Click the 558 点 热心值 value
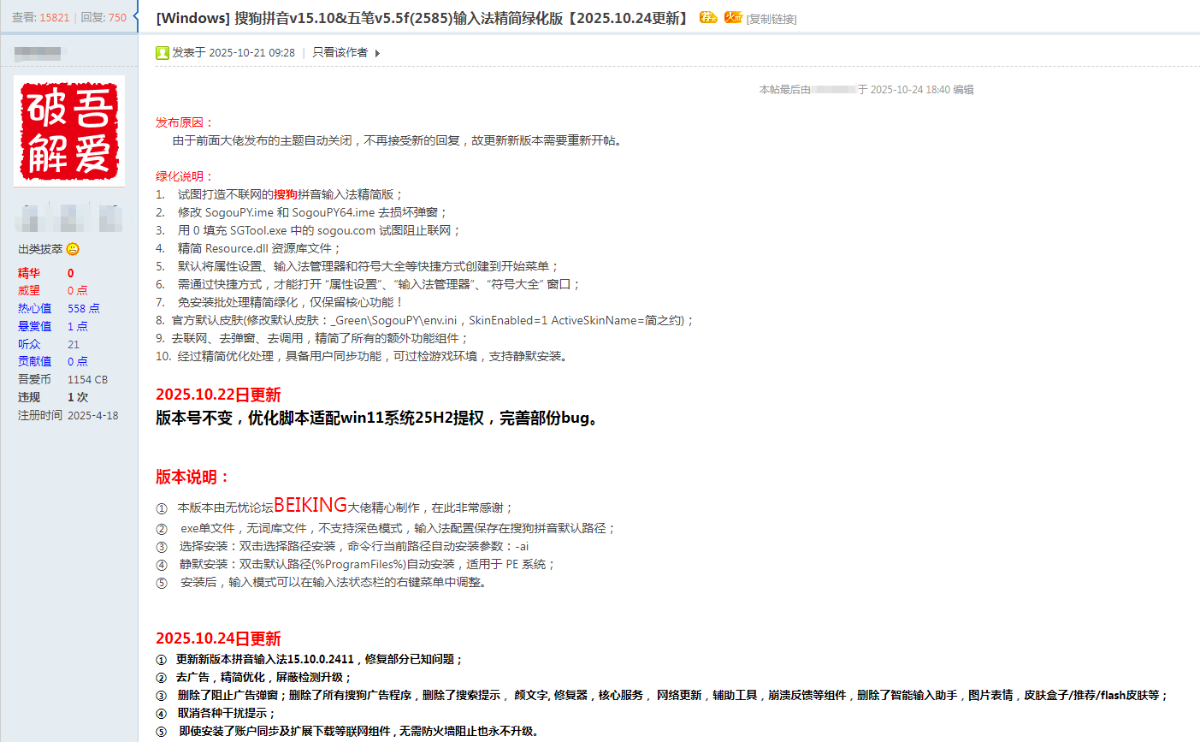Image resolution: width=1200 pixels, height=742 pixels. pyautogui.click(x=83, y=309)
